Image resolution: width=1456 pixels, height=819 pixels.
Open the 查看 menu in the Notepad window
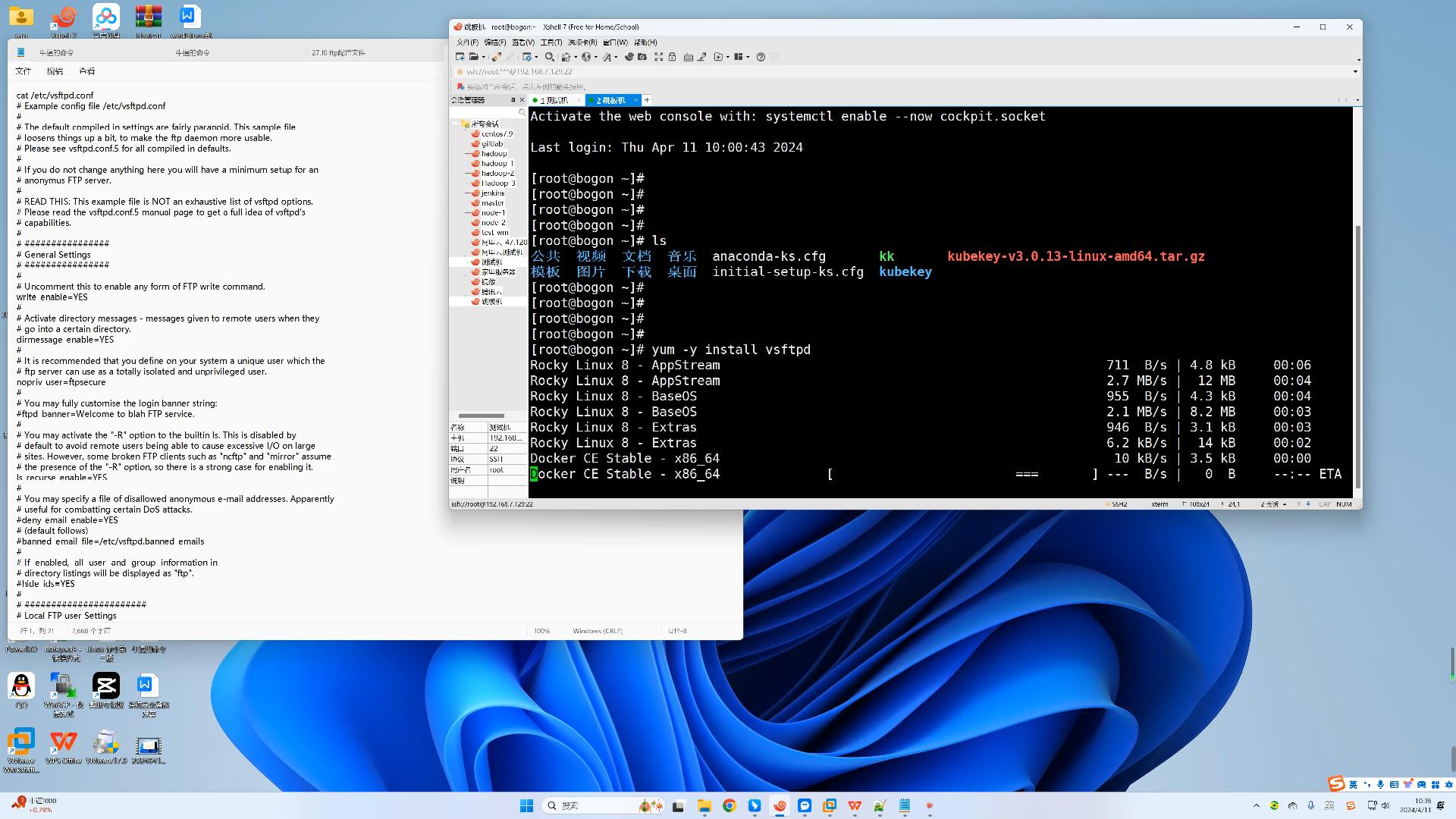coord(87,71)
